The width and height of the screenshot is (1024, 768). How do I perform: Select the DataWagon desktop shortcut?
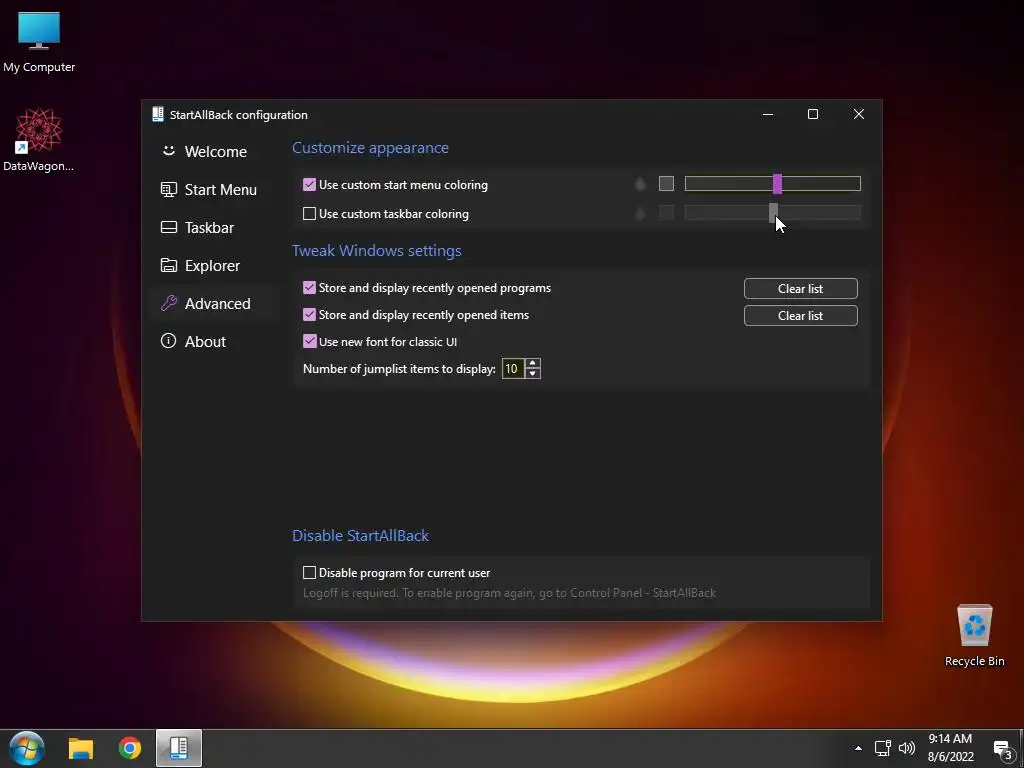pos(39,140)
